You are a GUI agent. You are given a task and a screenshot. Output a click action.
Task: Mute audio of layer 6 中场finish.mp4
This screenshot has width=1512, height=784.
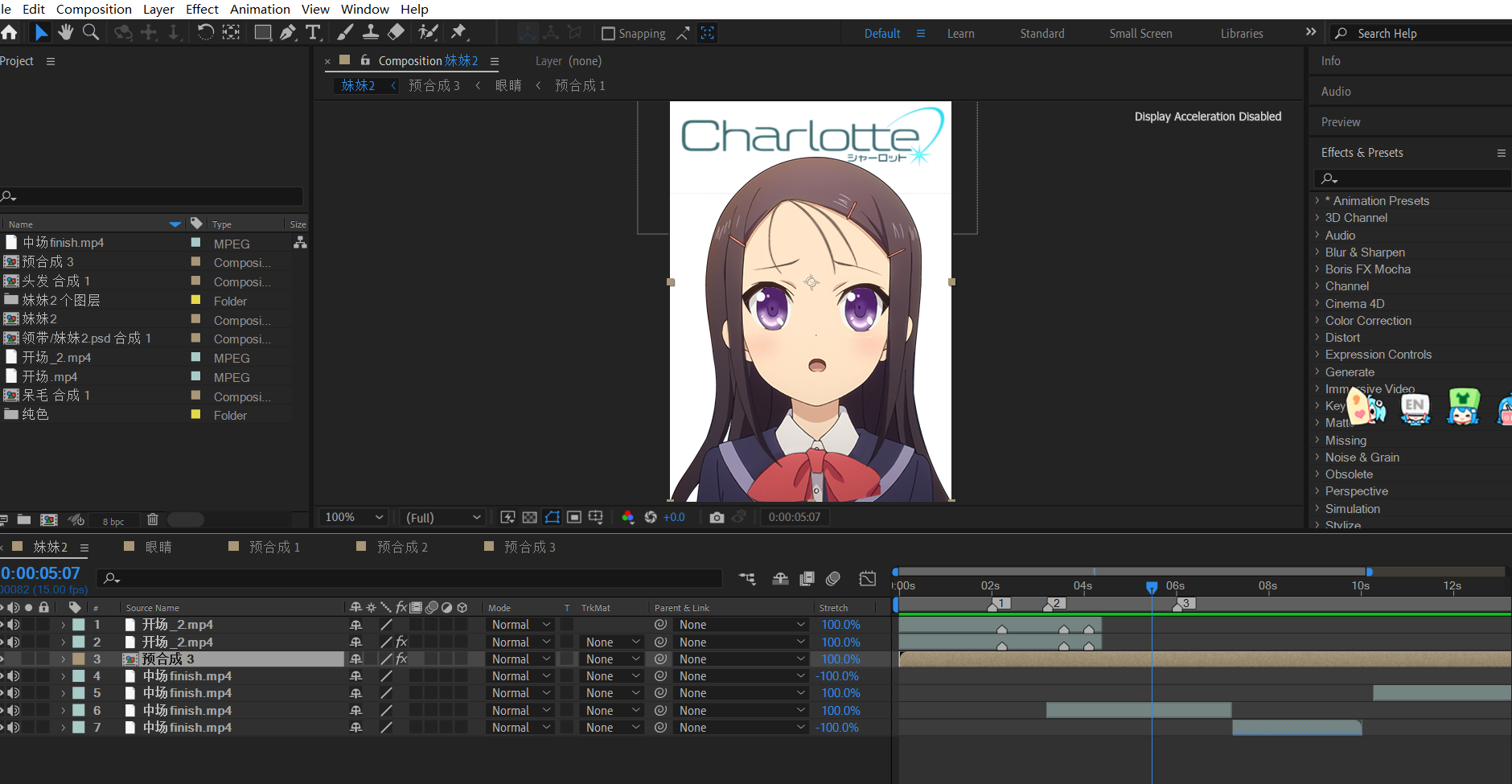pos(13,711)
